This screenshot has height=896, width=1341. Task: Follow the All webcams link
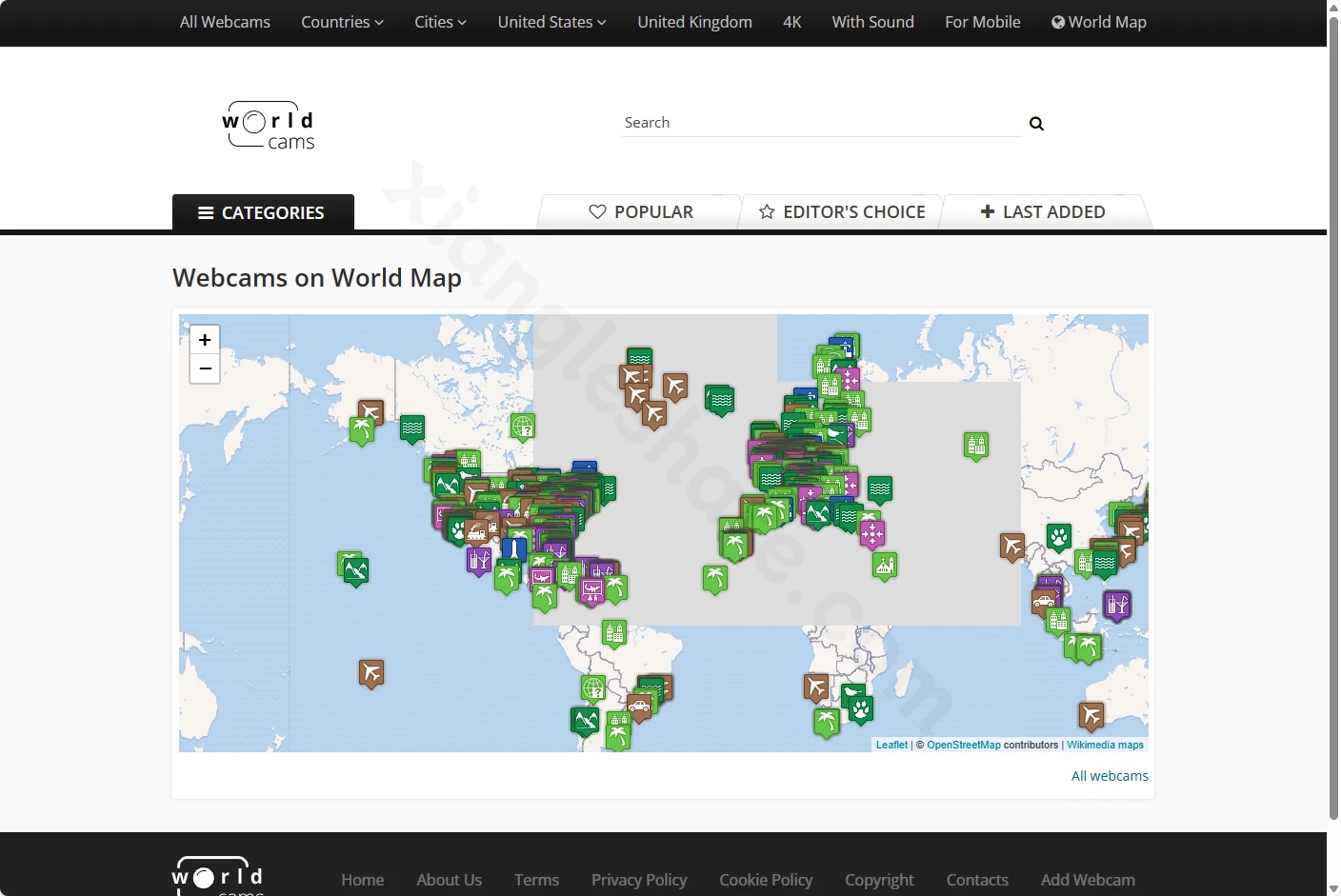[x=1110, y=776]
